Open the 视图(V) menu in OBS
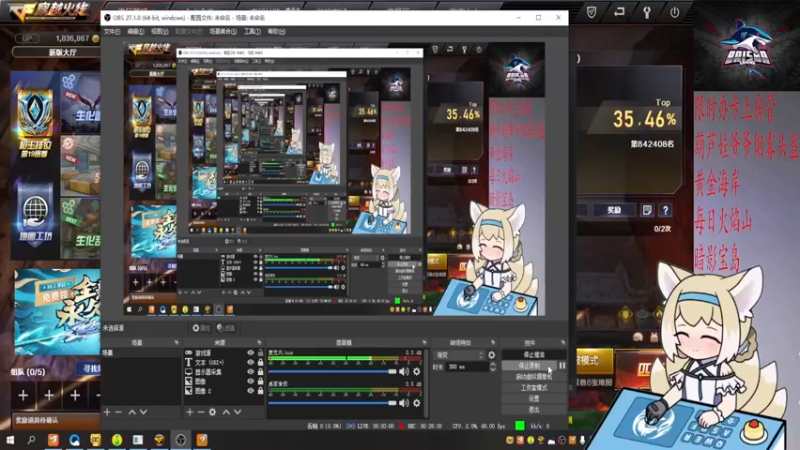Viewport: 800px width, 450px height. click(159, 32)
